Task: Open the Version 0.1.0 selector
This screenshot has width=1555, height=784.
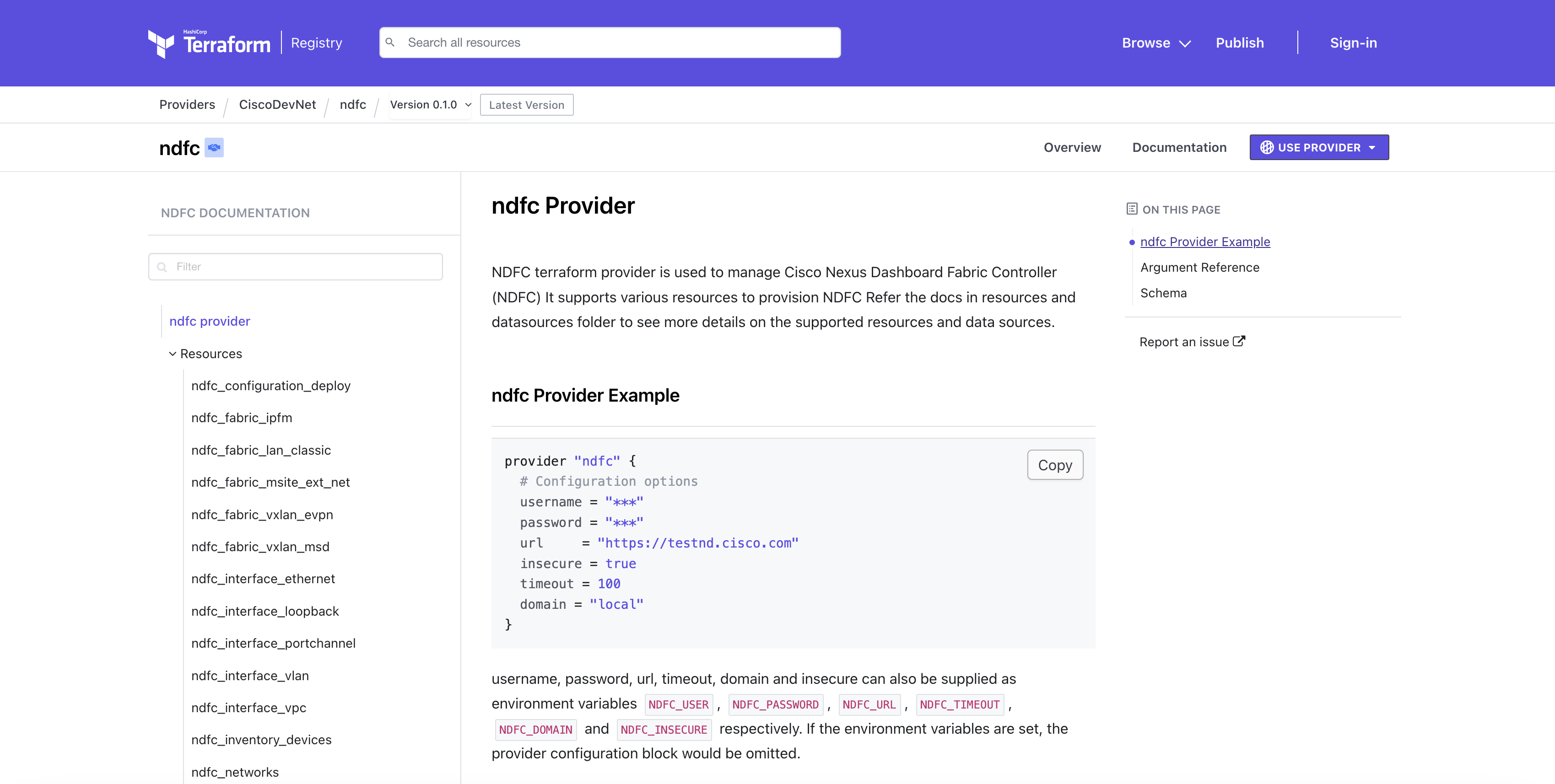Action: coord(430,105)
